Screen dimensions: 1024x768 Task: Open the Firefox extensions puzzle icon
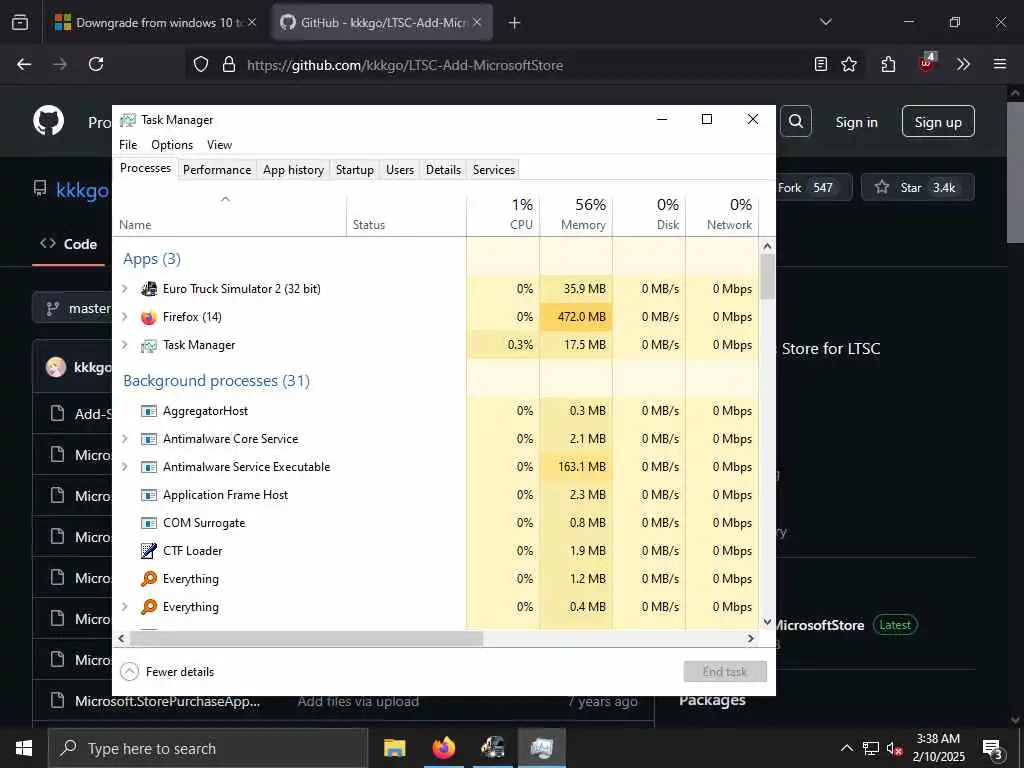tap(888, 64)
